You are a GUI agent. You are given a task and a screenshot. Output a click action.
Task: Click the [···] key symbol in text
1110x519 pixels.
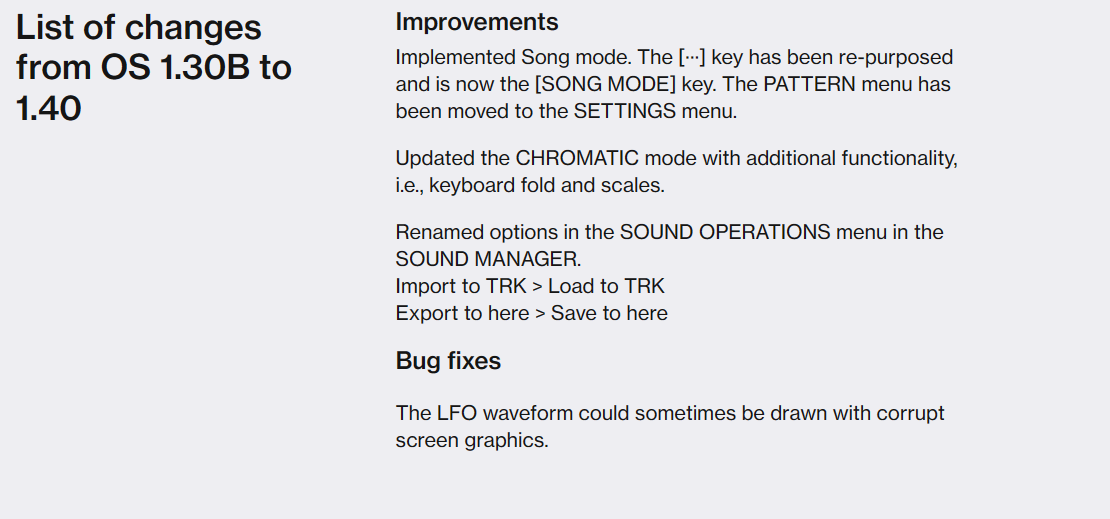tap(692, 57)
